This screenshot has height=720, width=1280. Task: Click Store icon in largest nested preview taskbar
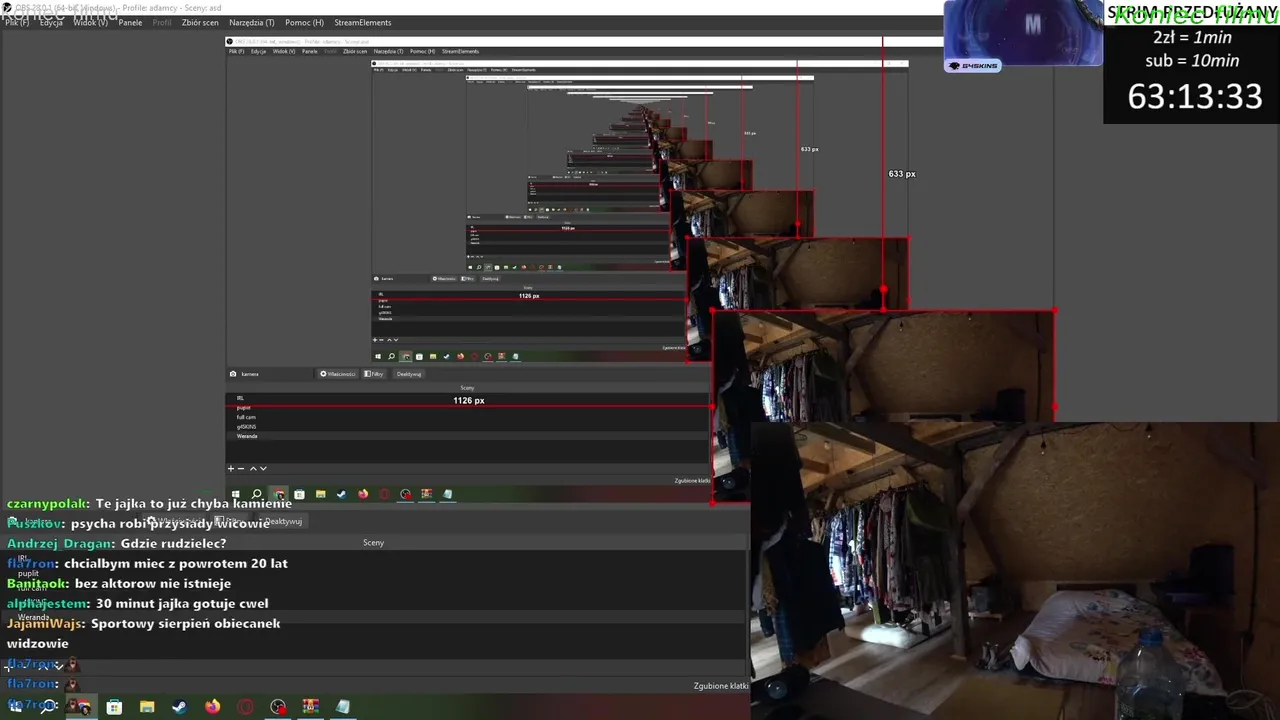pos(299,494)
